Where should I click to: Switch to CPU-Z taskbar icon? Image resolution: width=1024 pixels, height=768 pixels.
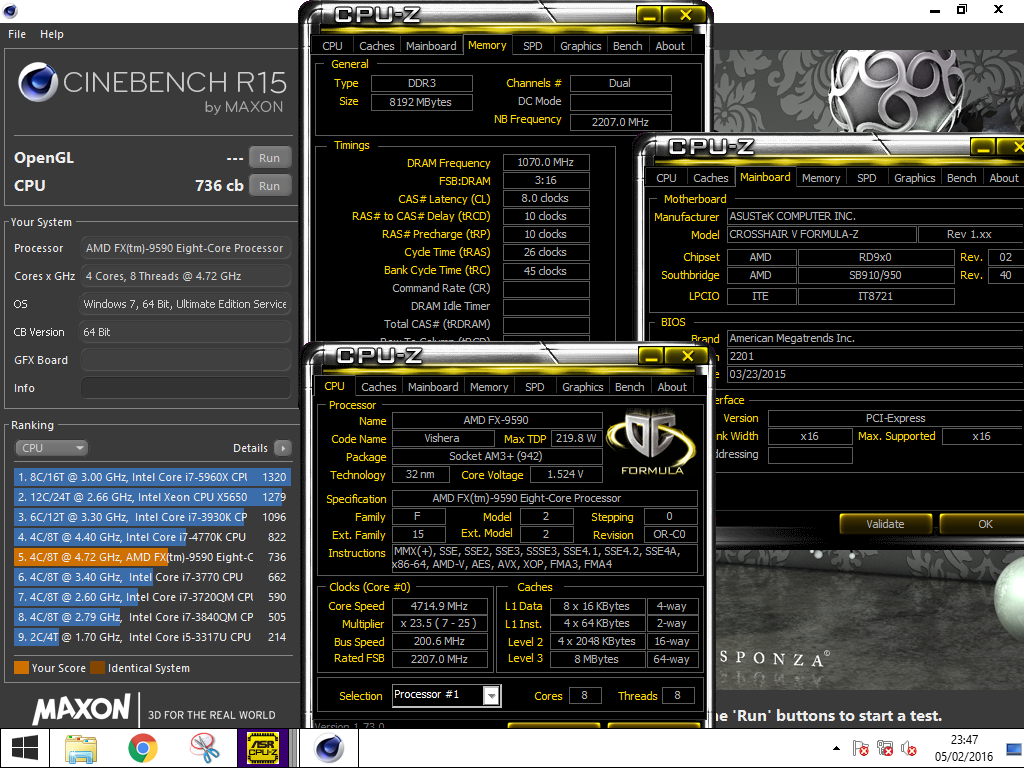tap(263, 748)
